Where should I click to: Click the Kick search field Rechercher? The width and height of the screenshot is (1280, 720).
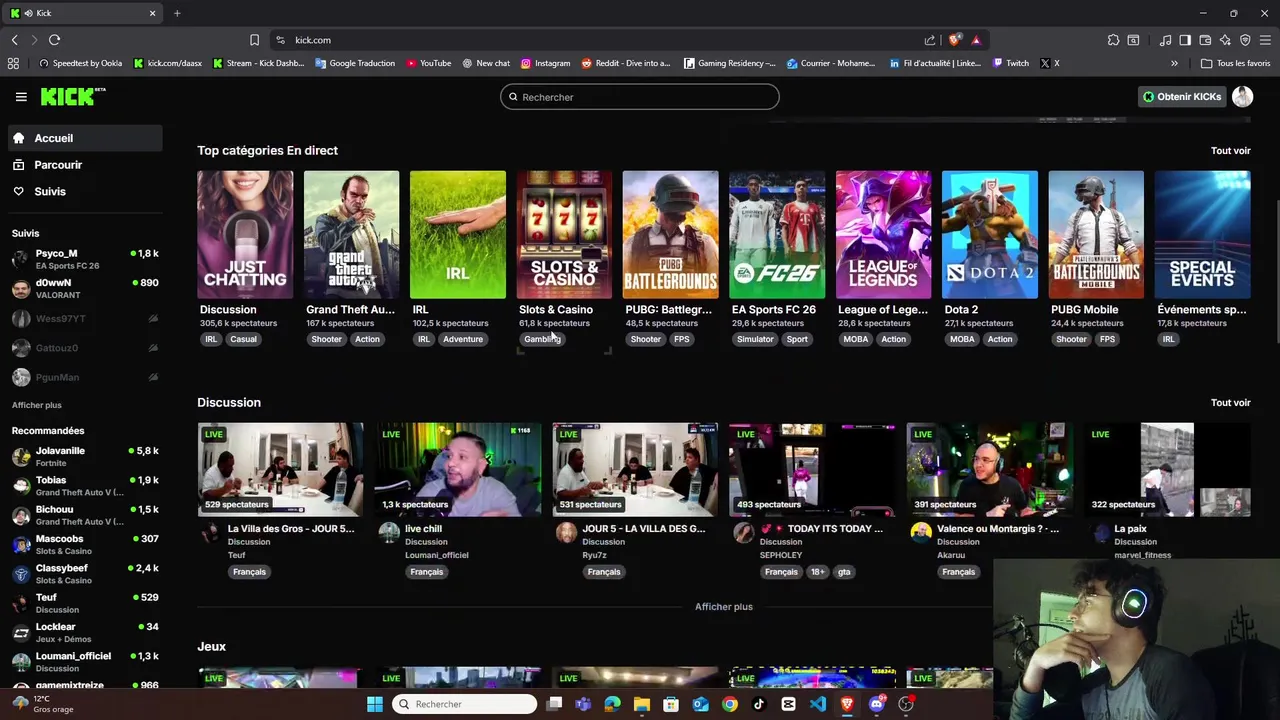coord(640,97)
